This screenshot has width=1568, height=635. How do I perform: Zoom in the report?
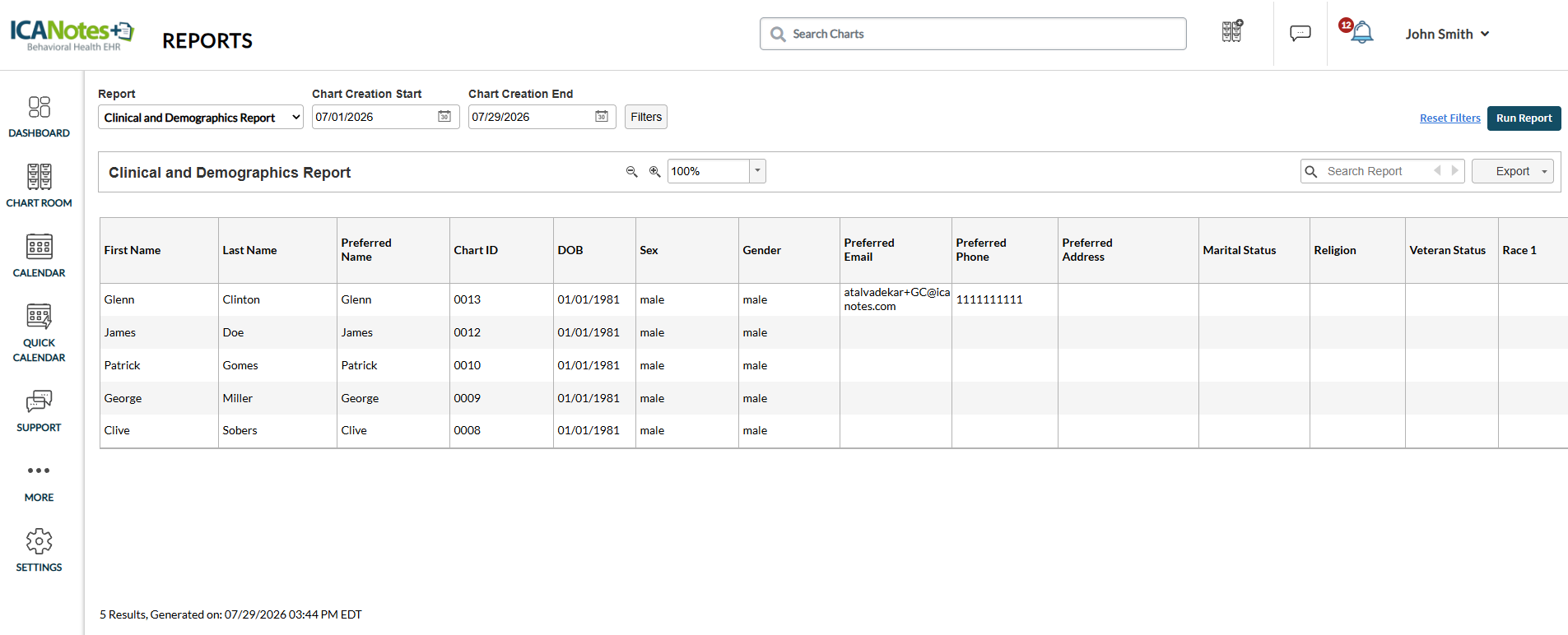point(655,171)
